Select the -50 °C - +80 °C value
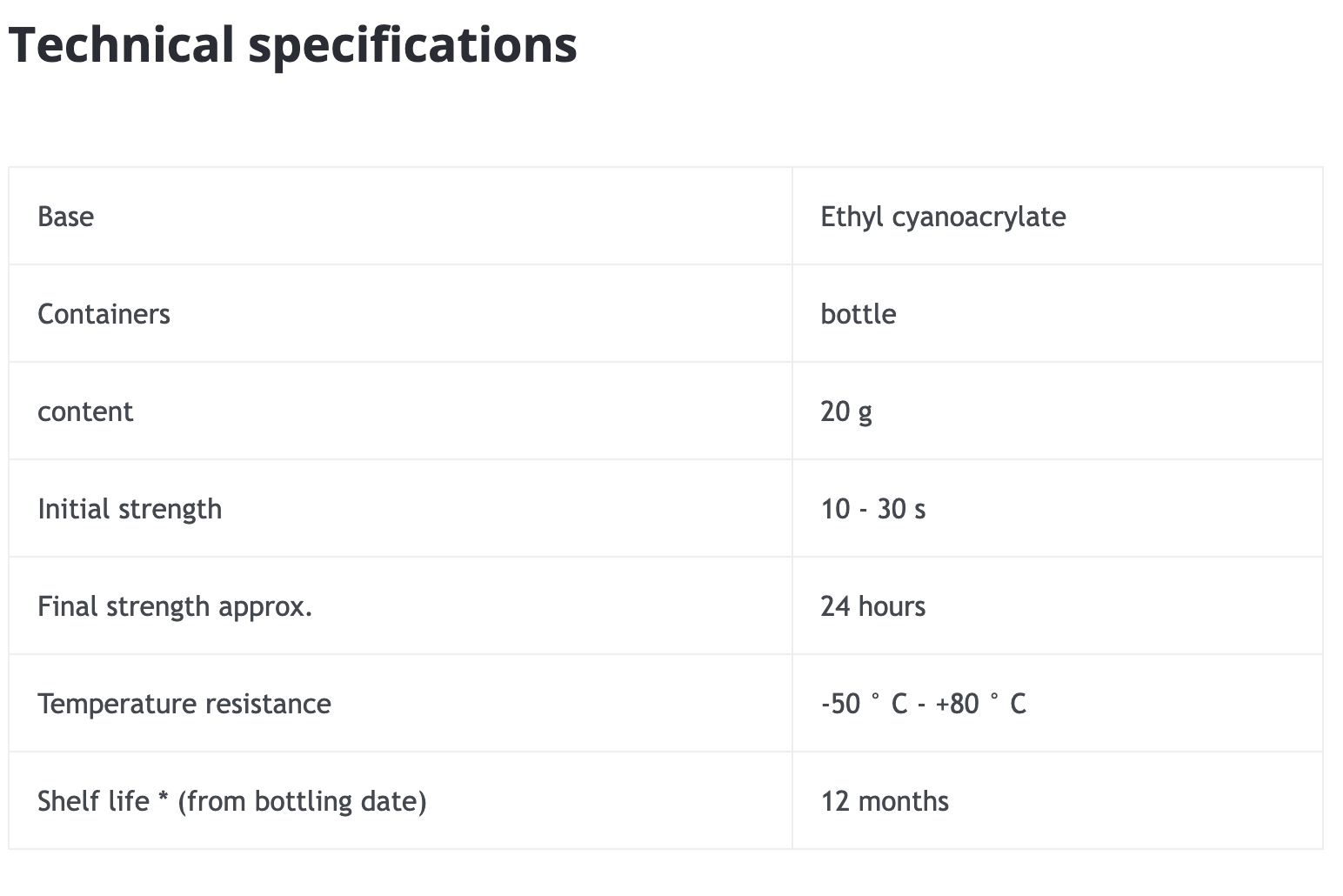This screenshot has width=1343, height=896. [x=923, y=704]
